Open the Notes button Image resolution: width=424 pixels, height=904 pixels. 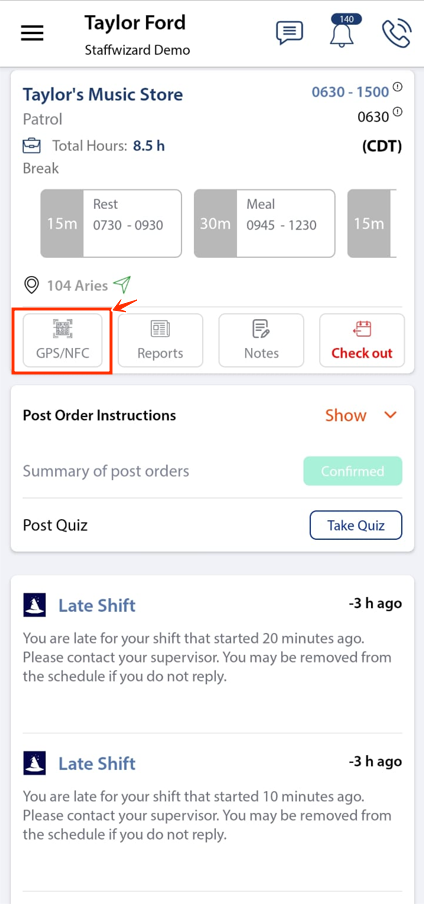(261, 340)
